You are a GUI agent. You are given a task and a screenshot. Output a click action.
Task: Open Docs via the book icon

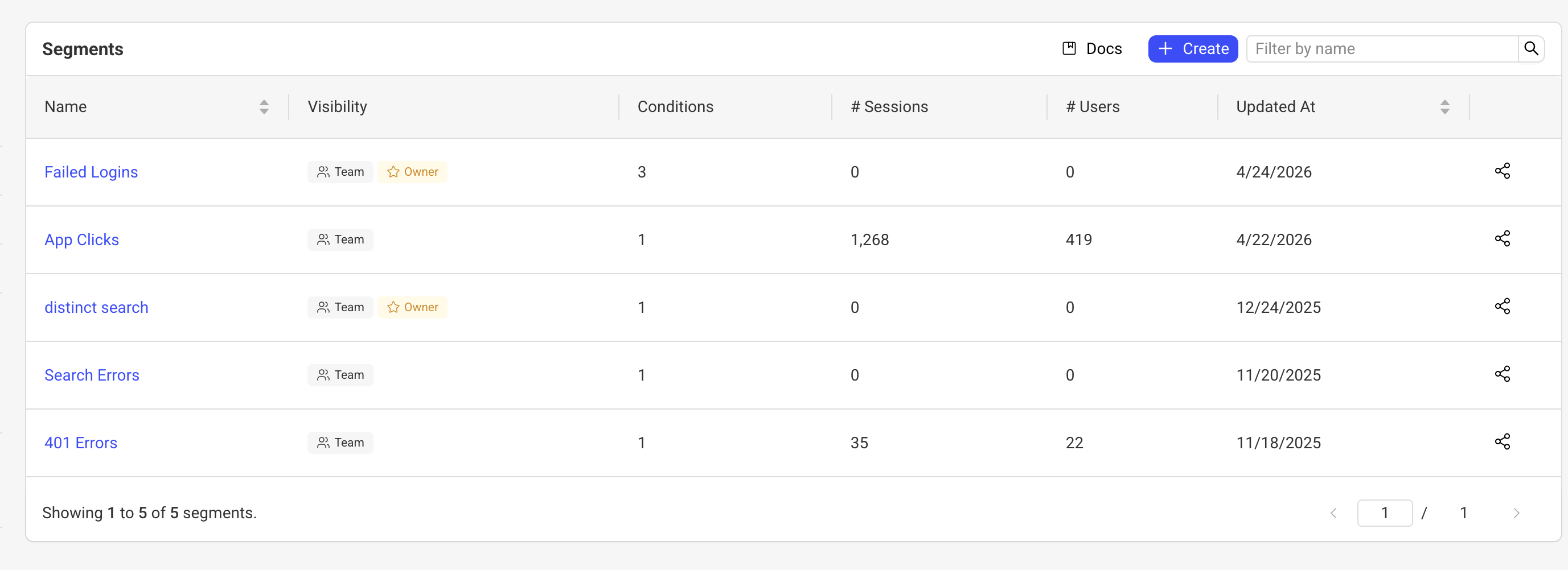pyautogui.click(x=1069, y=49)
